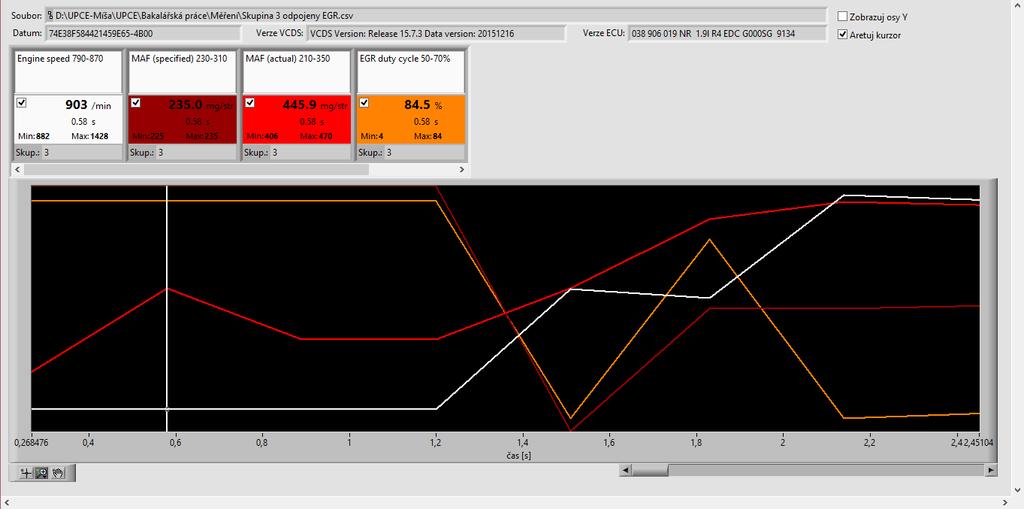1024x509 pixels.
Task: Click the Skup. field under Engine speed
Action: (82, 153)
